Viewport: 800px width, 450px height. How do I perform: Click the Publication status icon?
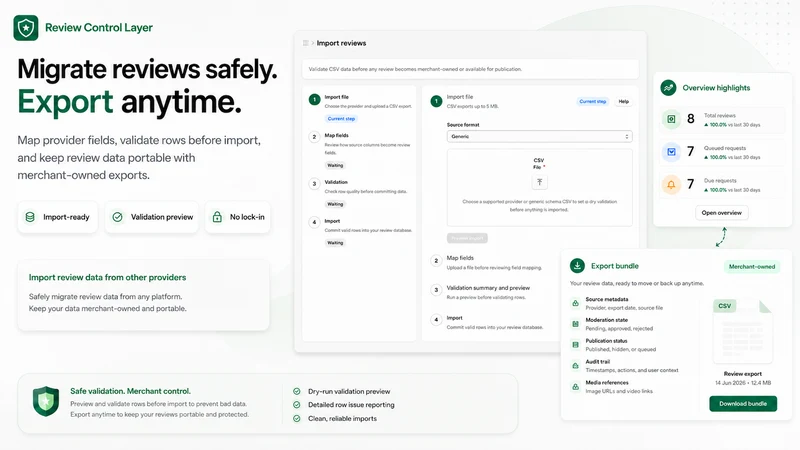[x=576, y=345]
